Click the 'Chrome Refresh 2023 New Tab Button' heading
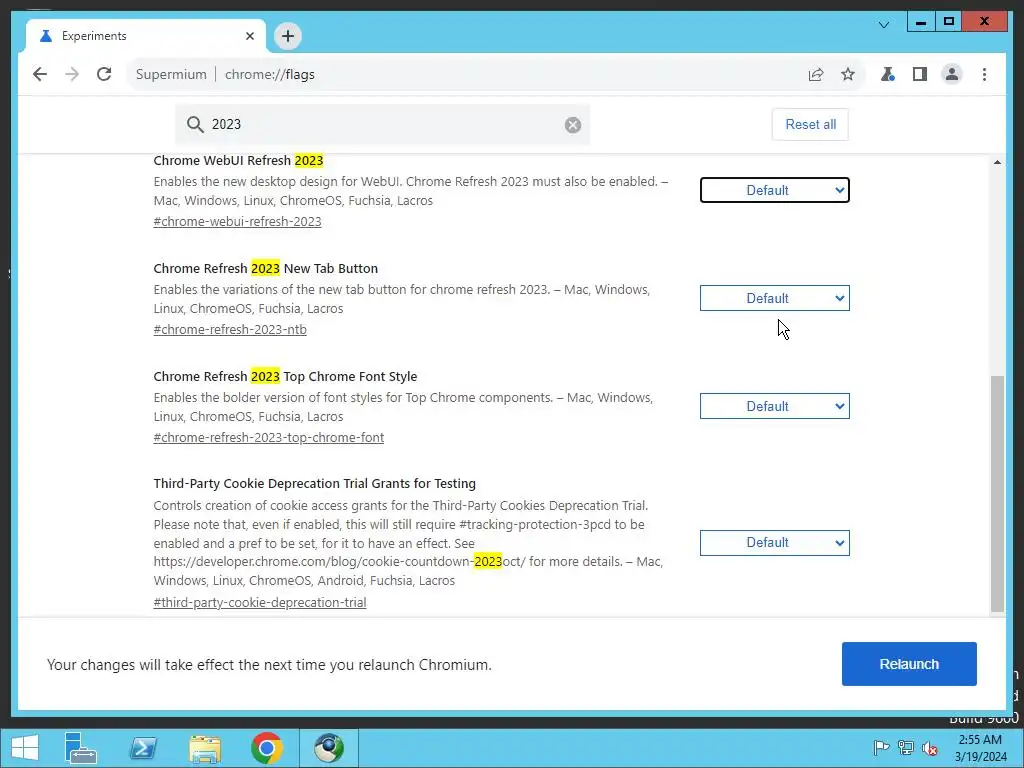The image size is (1024, 768). [266, 268]
